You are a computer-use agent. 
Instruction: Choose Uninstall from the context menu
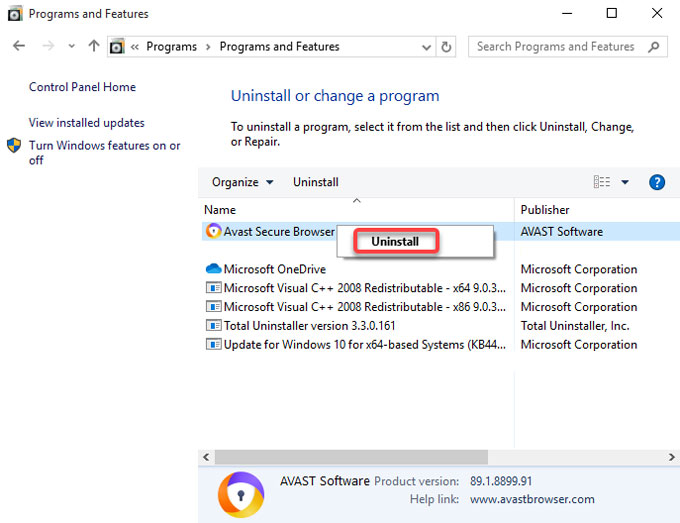[395, 241]
